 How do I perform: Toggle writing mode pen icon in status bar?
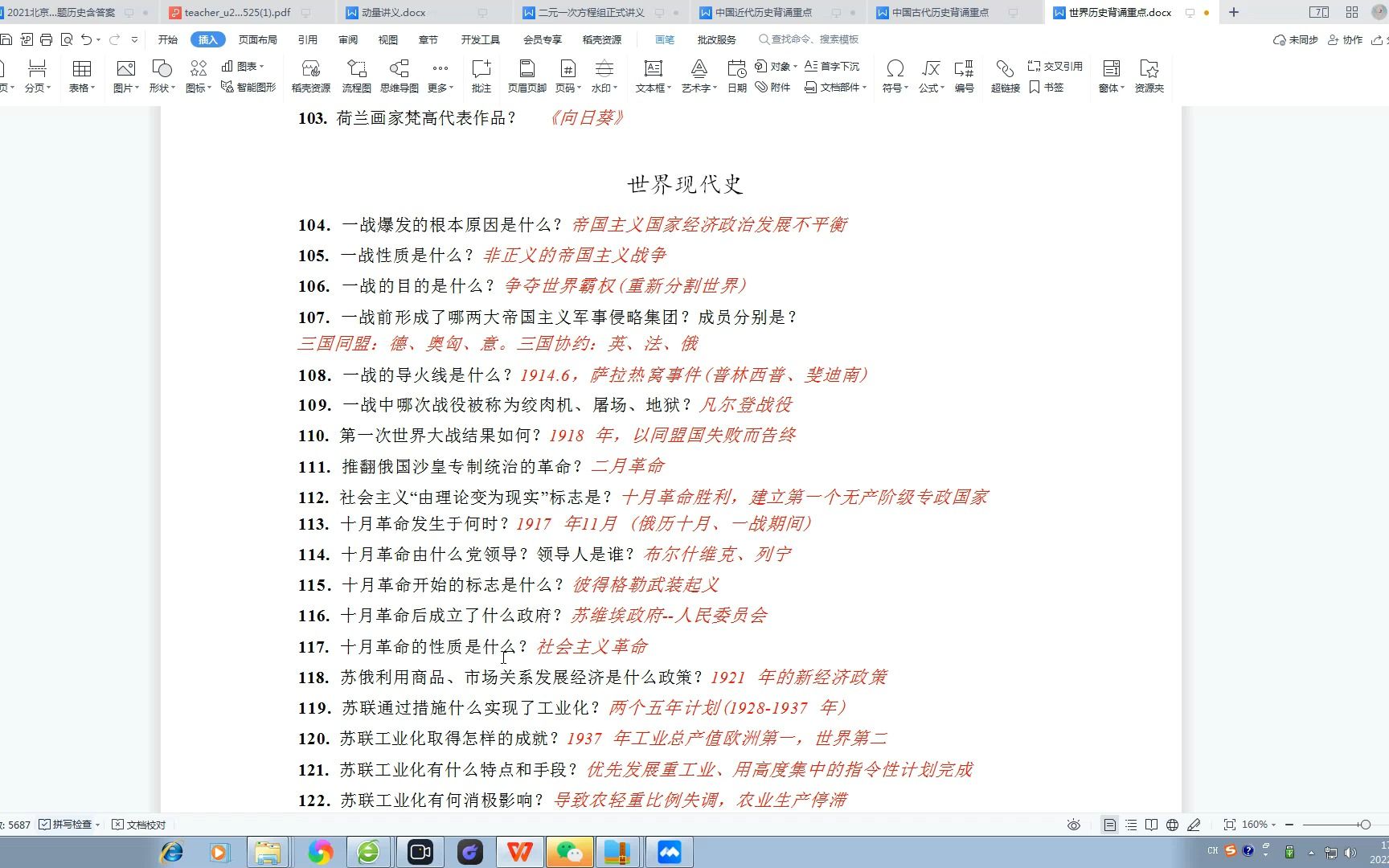click(x=1194, y=825)
